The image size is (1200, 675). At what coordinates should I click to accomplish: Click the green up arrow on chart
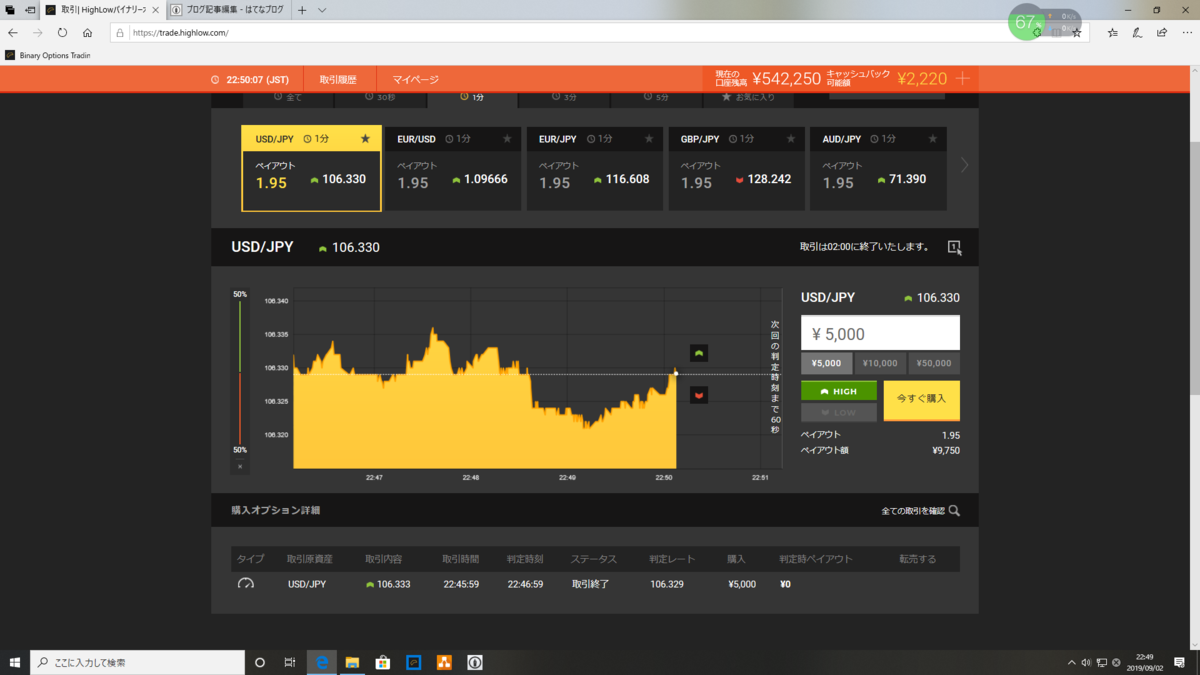[699, 353]
